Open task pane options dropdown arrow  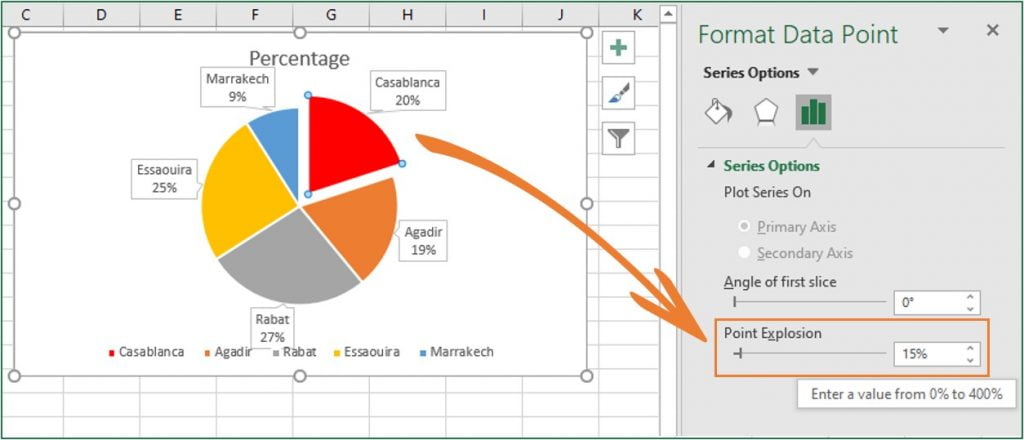[942, 31]
